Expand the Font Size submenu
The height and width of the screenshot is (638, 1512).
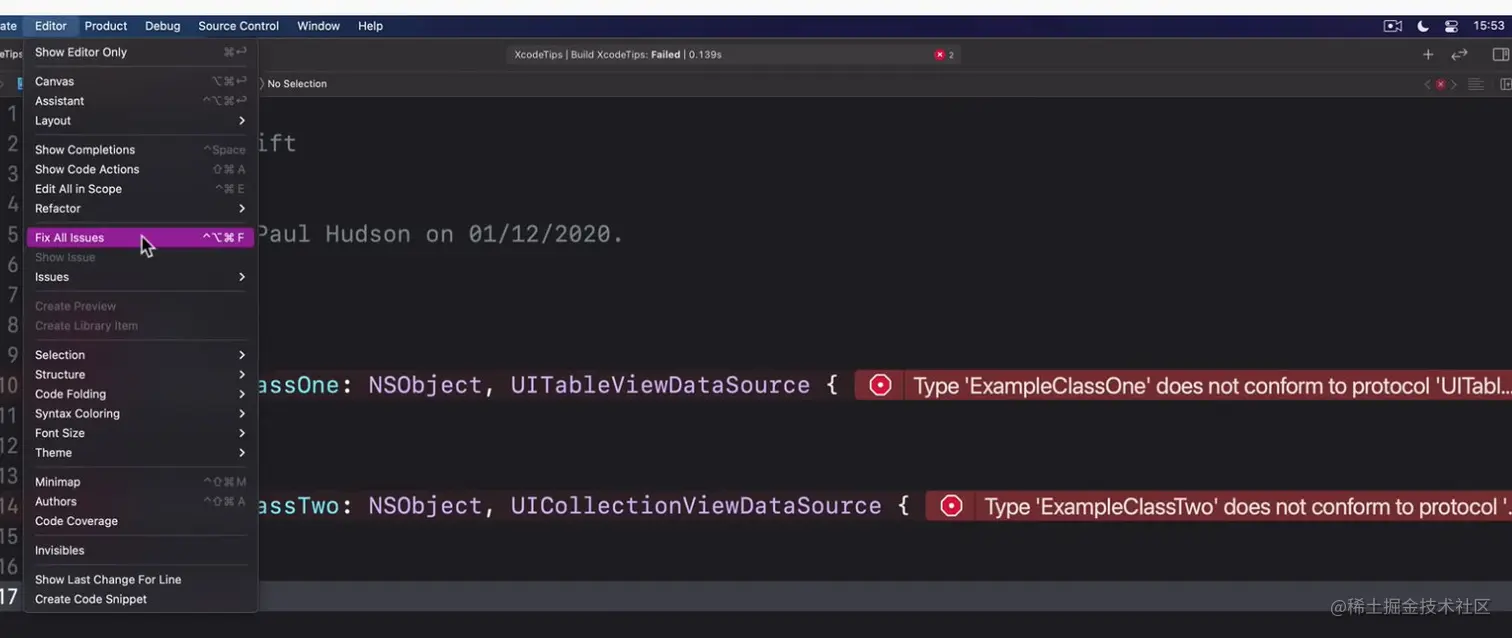point(140,433)
